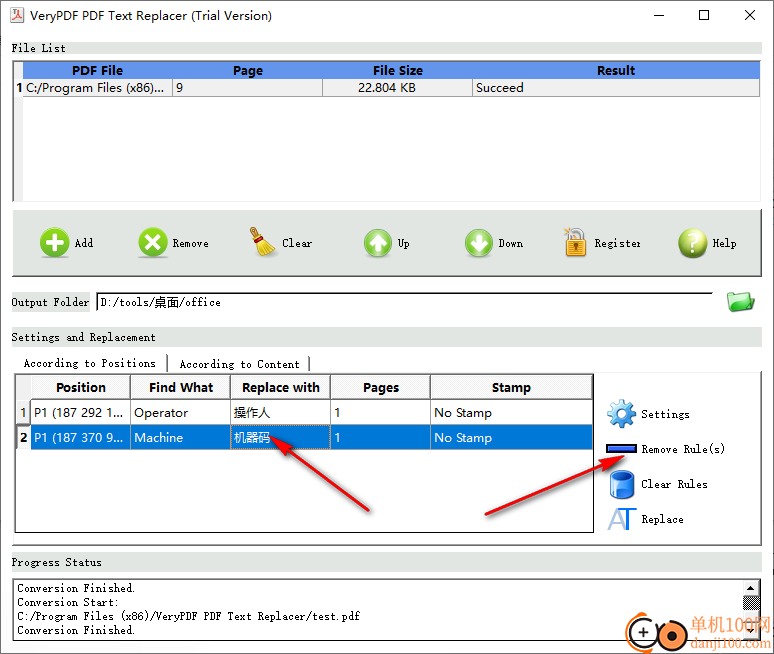Click the Replace with column header
This screenshot has height=654, width=774.
[x=281, y=387]
